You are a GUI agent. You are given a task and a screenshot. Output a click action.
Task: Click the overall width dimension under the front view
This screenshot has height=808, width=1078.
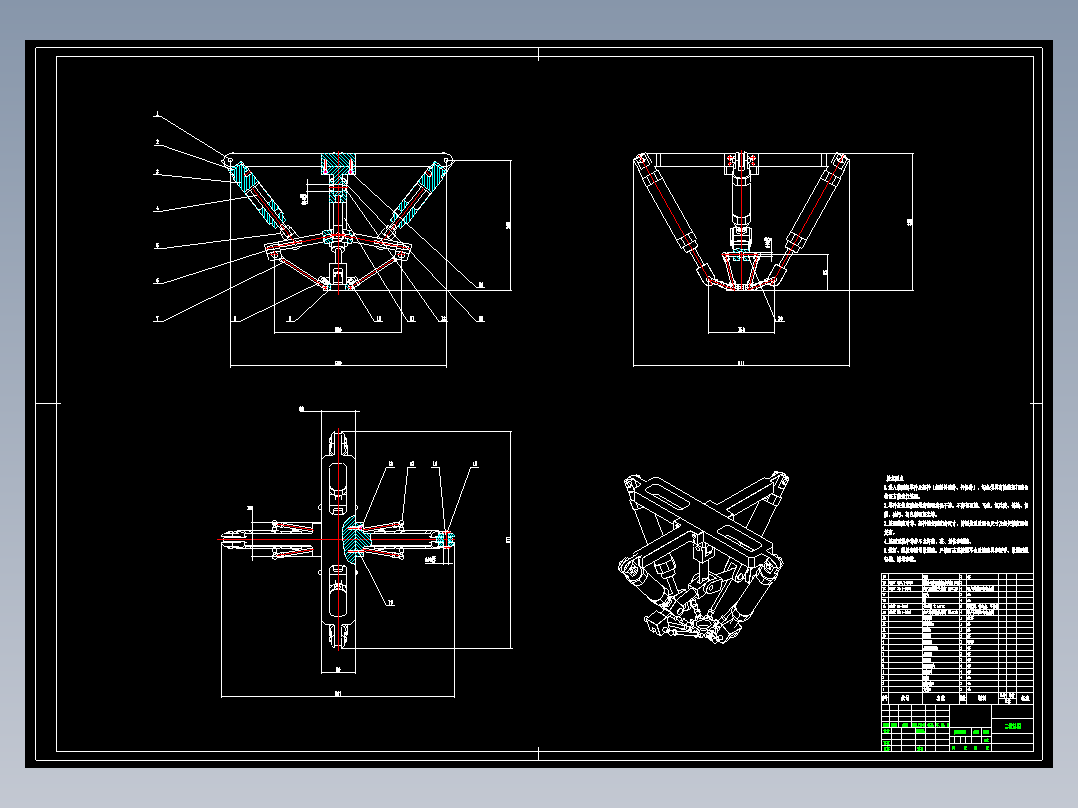[x=338, y=364]
